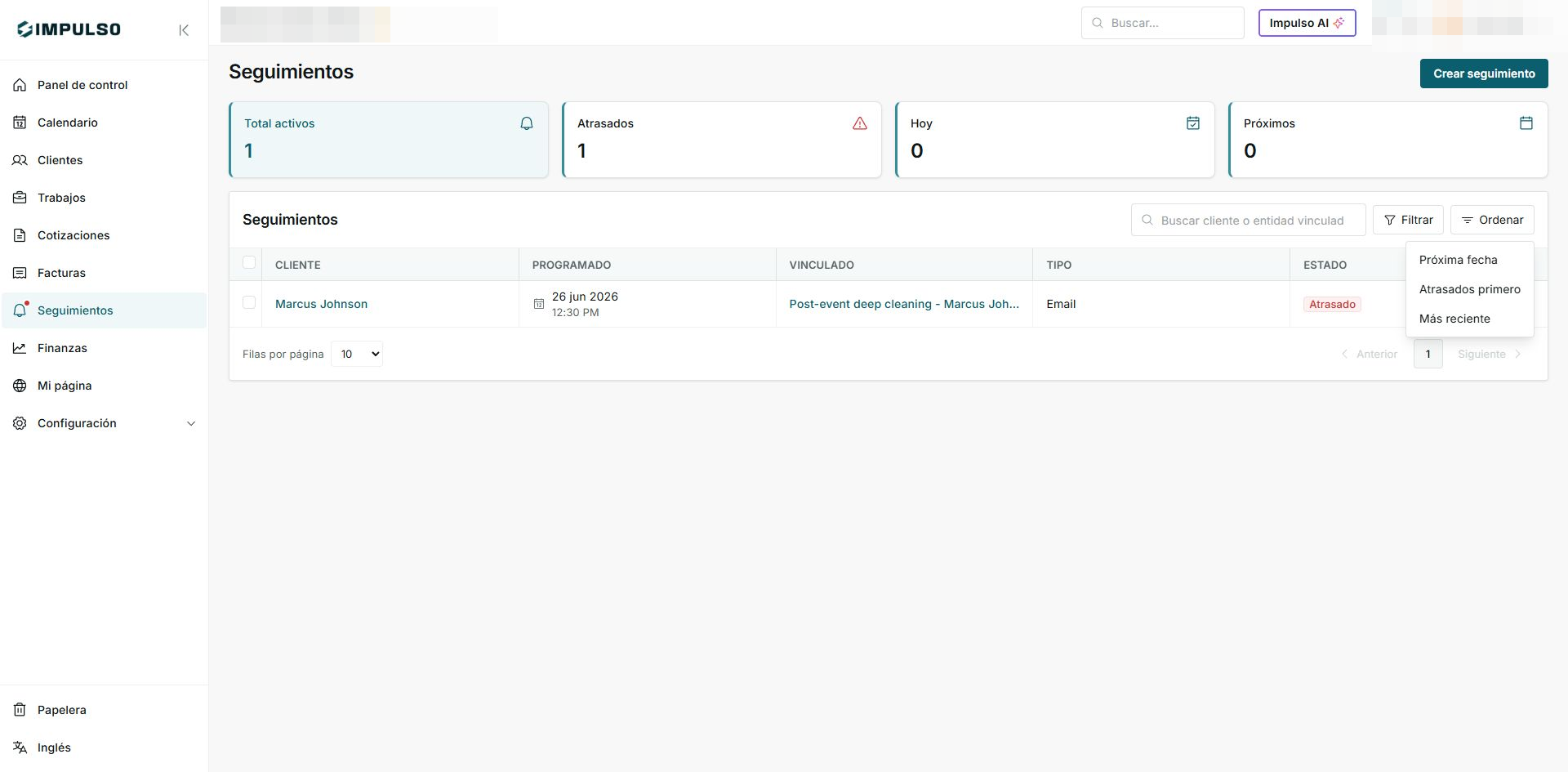Open the Filas por página dropdown
The image size is (1568, 772).
(357, 354)
